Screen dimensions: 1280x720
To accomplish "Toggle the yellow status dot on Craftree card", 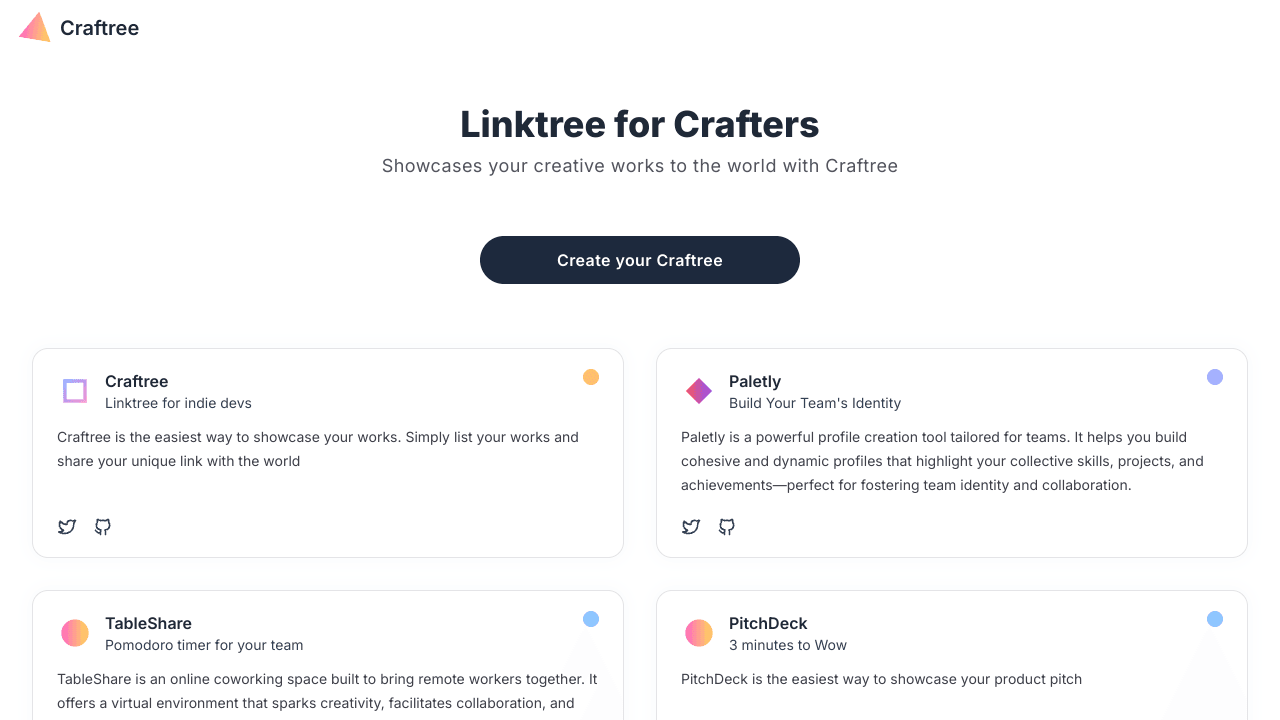I will tap(591, 377).
